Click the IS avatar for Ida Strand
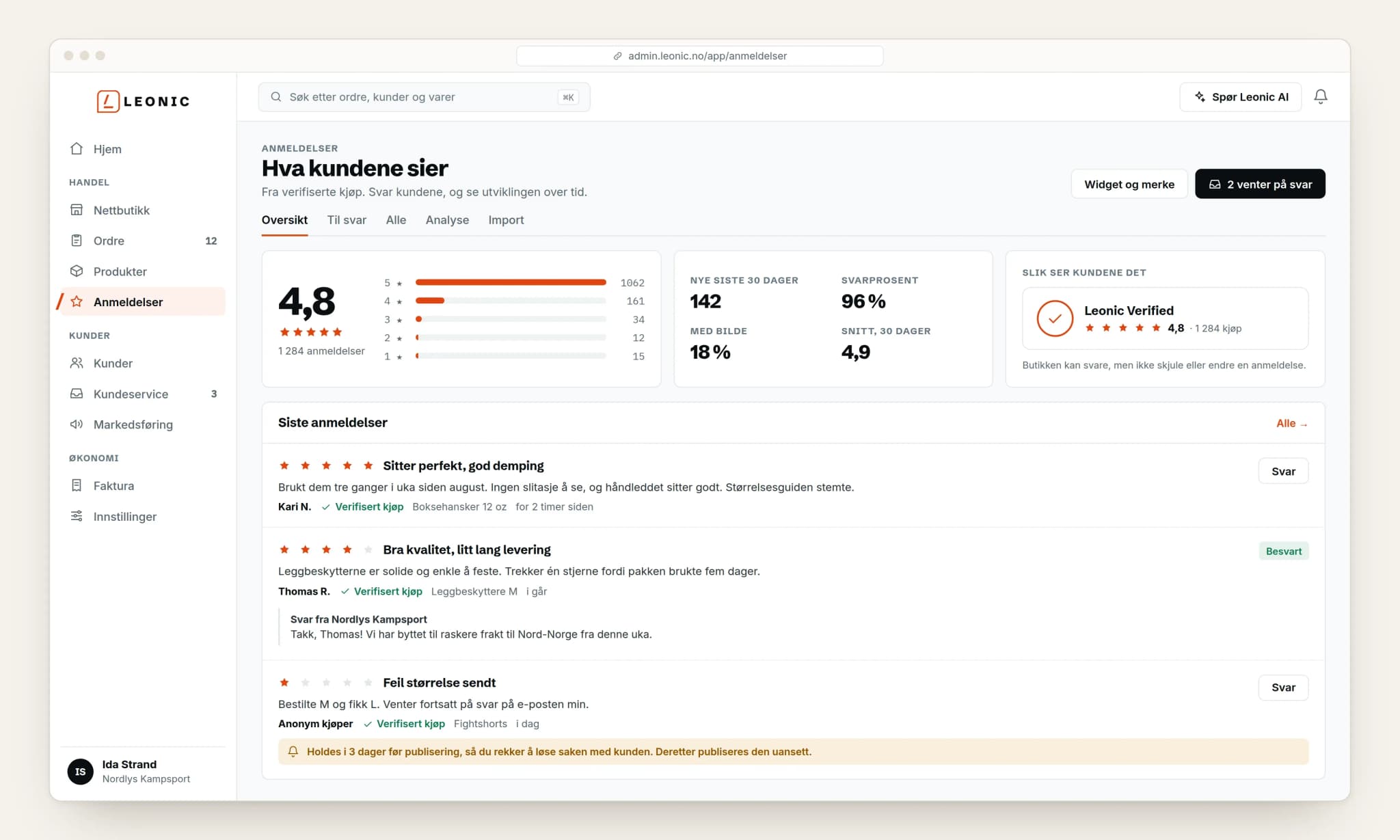The width and height of the screenshot is (1400, 840). 81,772
